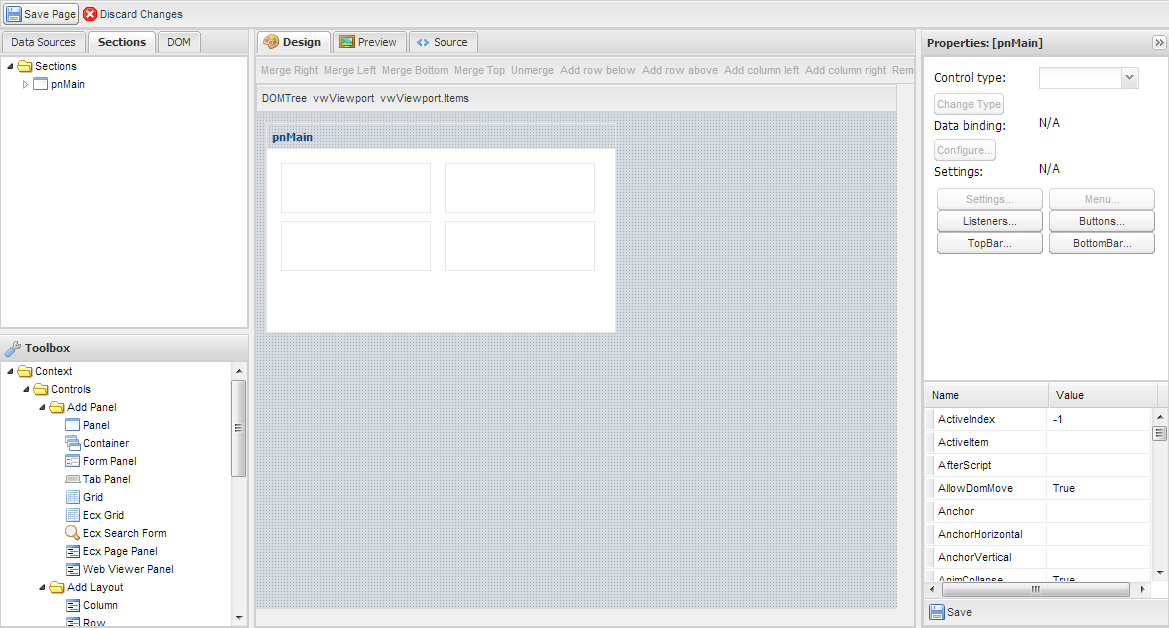Click the DOMTree breadcrumb item

284,98
